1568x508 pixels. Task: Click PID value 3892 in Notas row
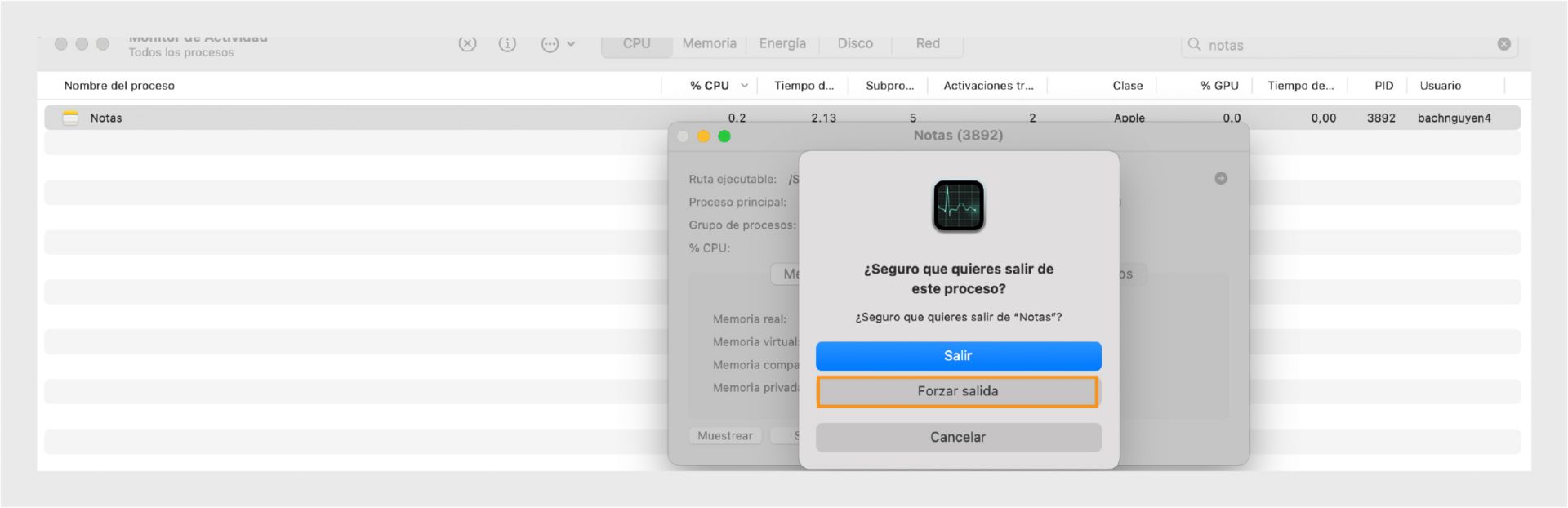[x=1381, y=118]
